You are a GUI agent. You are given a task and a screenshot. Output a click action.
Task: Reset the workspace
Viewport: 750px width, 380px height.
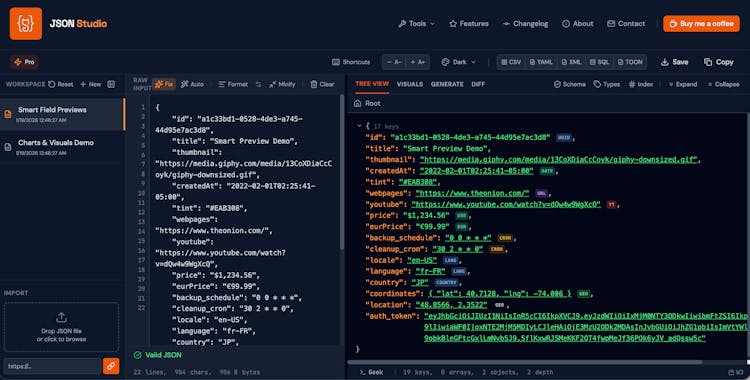(61, 84)
